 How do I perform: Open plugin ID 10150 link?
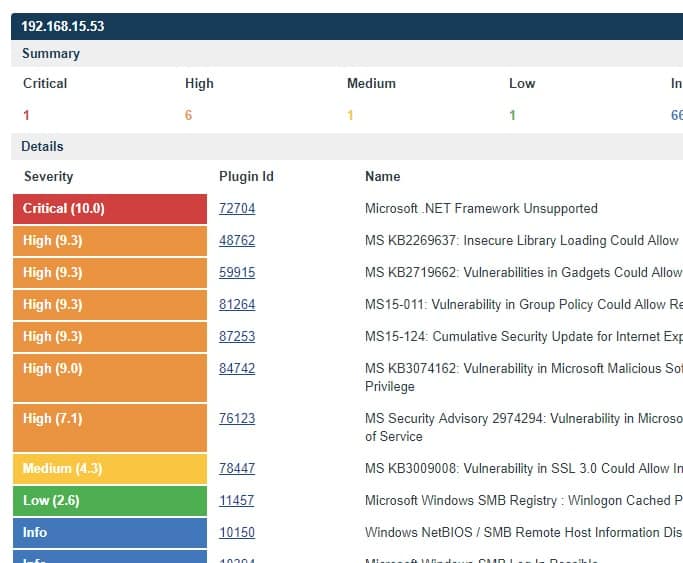(237, 533)
